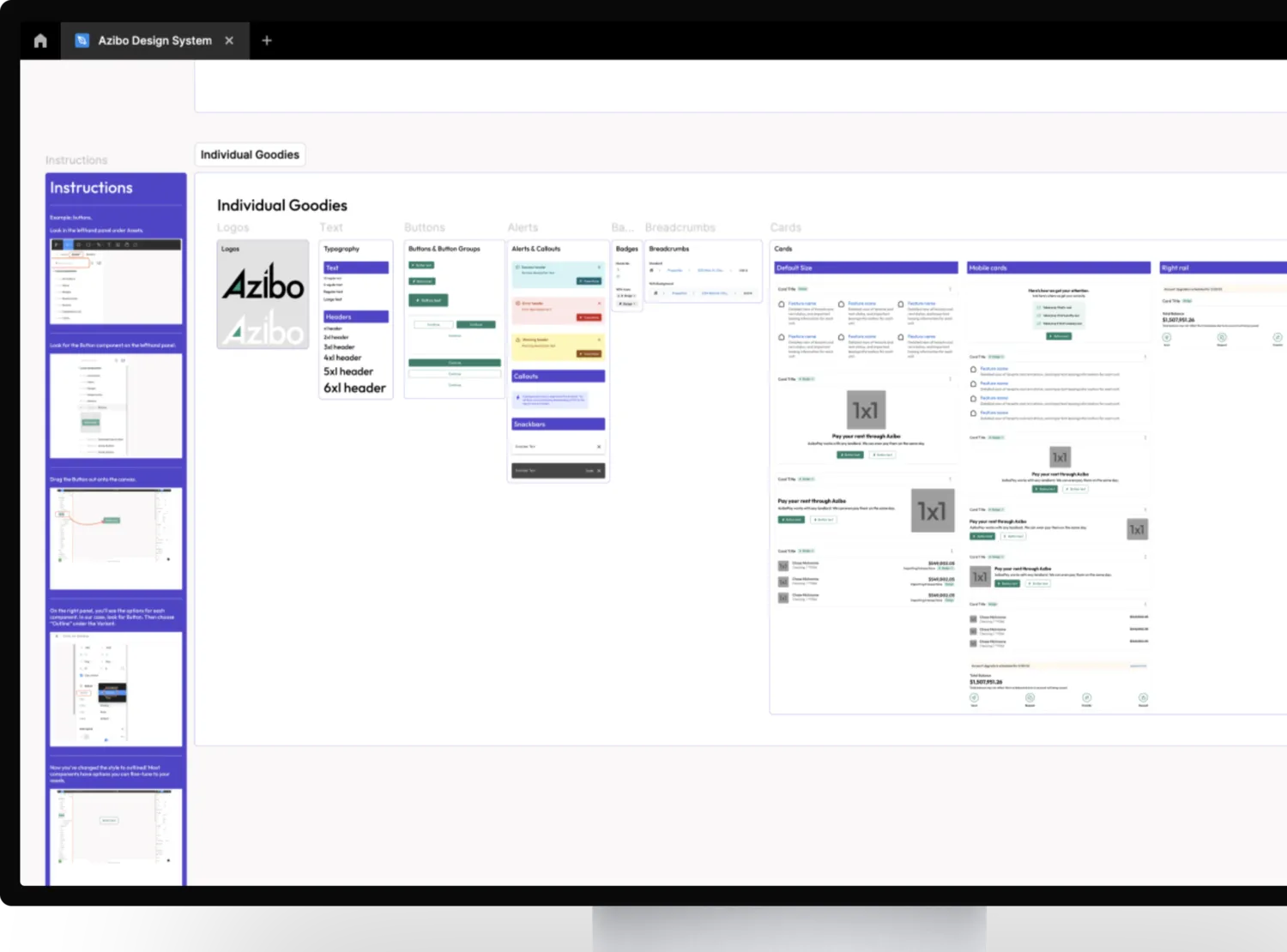This screenshot has width=1287, height=952.
Task: Click the full-width outlined button in Buttons frame
Action: (x=455, y=374)
